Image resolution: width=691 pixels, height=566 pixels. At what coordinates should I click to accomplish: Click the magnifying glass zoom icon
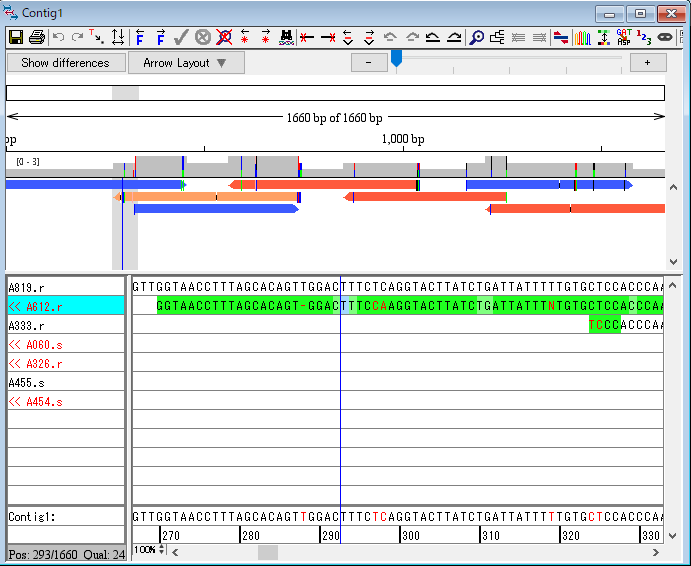click(476, 37)
